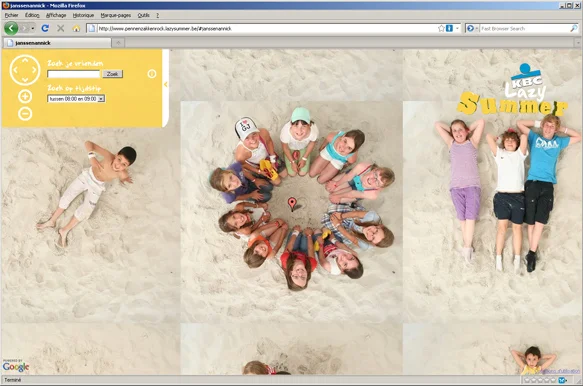This screenshot has width=583, height=386.
Task: Click the greyed Forward arrow button
Action: tap(25, 28)
